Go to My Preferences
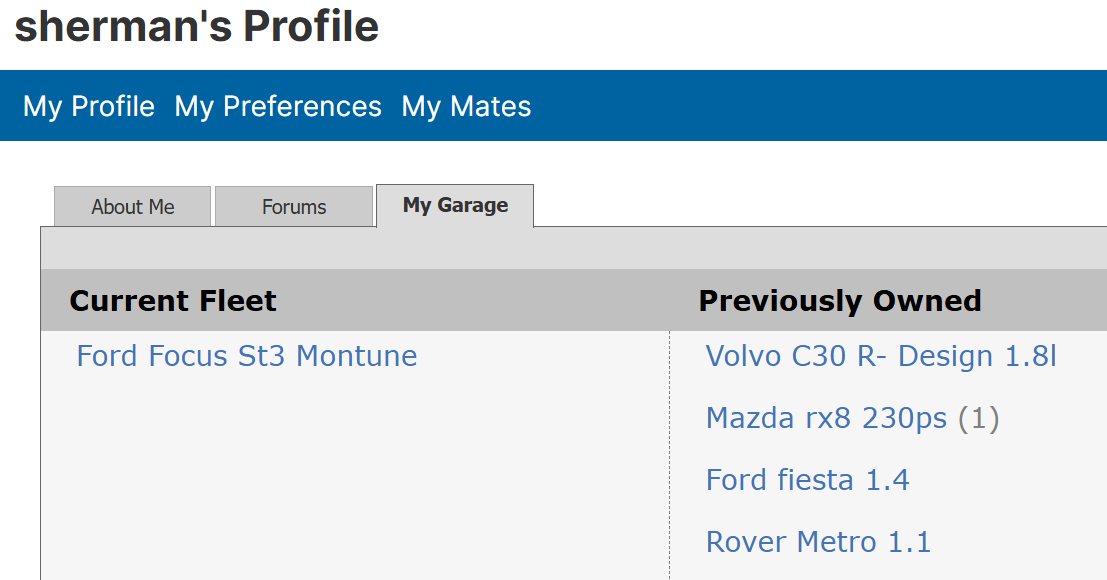This screenshot has width=1107, height=580. [278, 106]
